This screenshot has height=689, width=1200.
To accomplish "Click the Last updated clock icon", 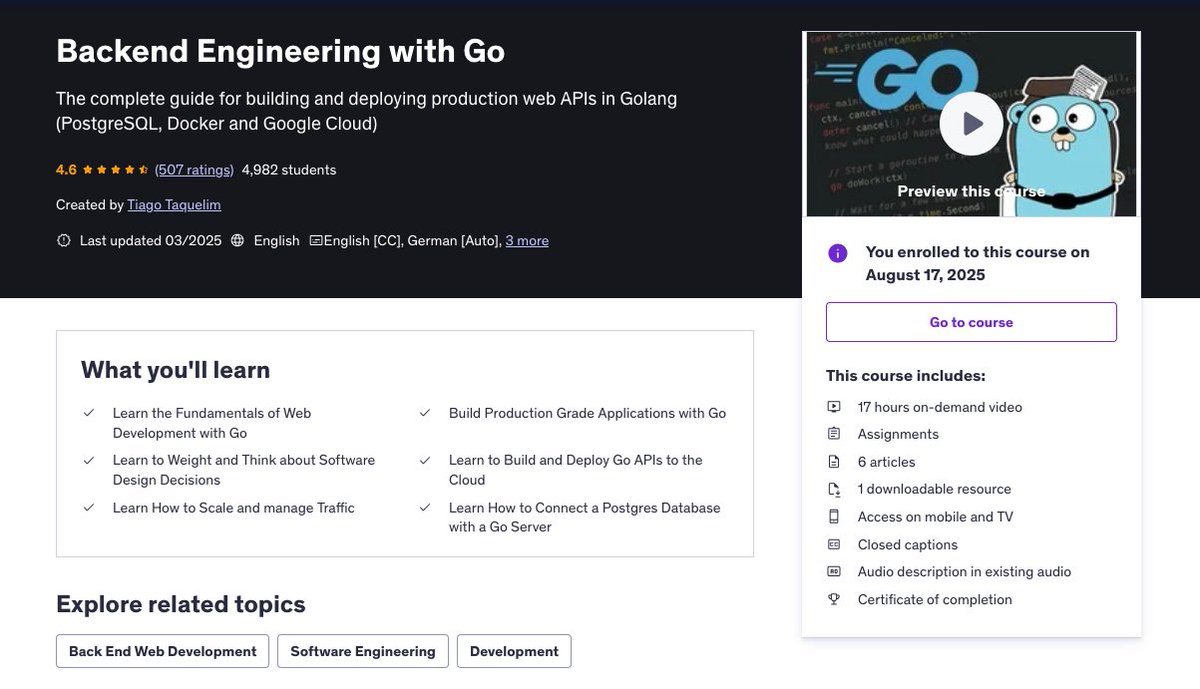I will coord(64,241).
